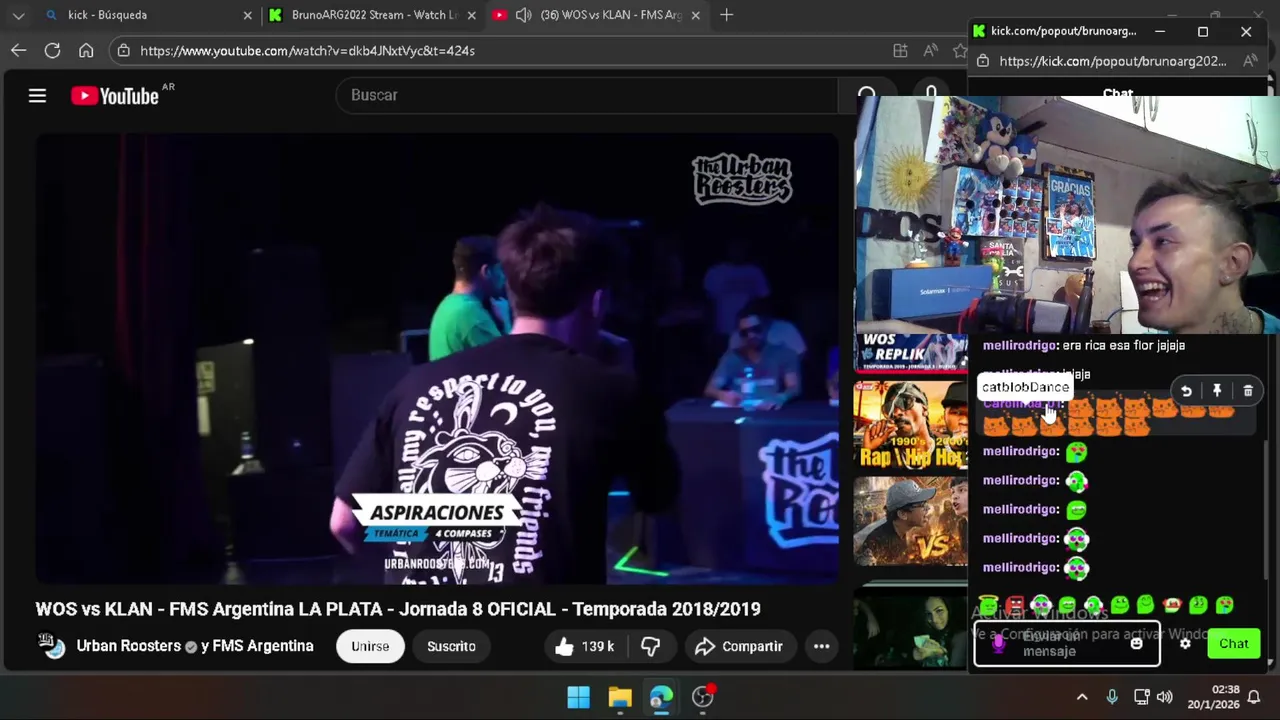Open Microsoft Edge on the taskbar
Viewport: 1280px width, 720px height.
point(661,697)
